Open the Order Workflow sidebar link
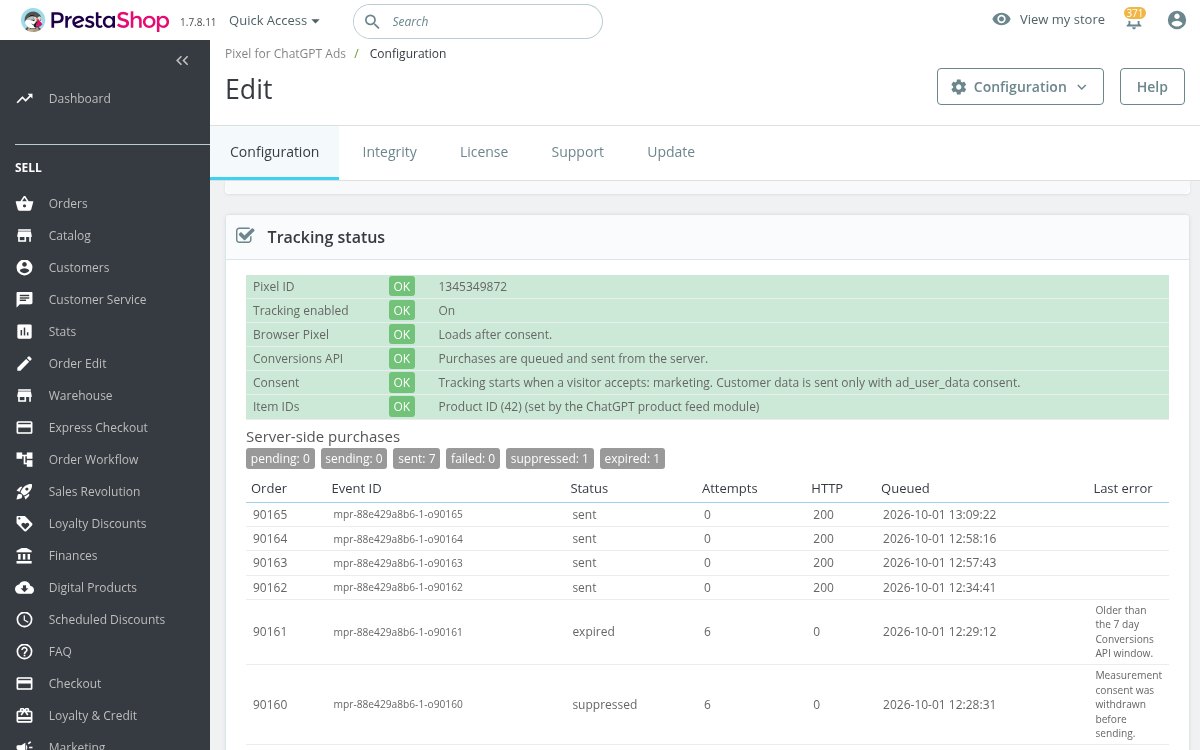 (x=93, y=460)
